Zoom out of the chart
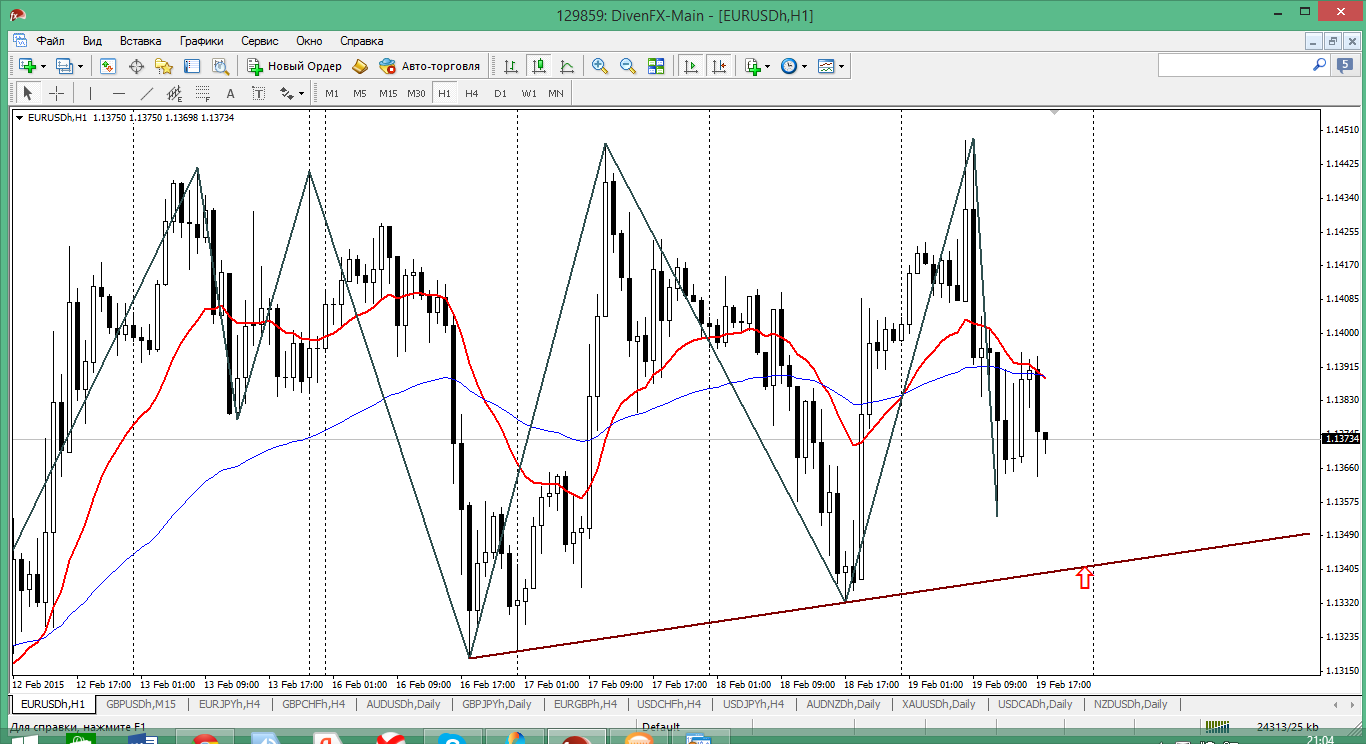1370x744 pixels. (628, 66)
